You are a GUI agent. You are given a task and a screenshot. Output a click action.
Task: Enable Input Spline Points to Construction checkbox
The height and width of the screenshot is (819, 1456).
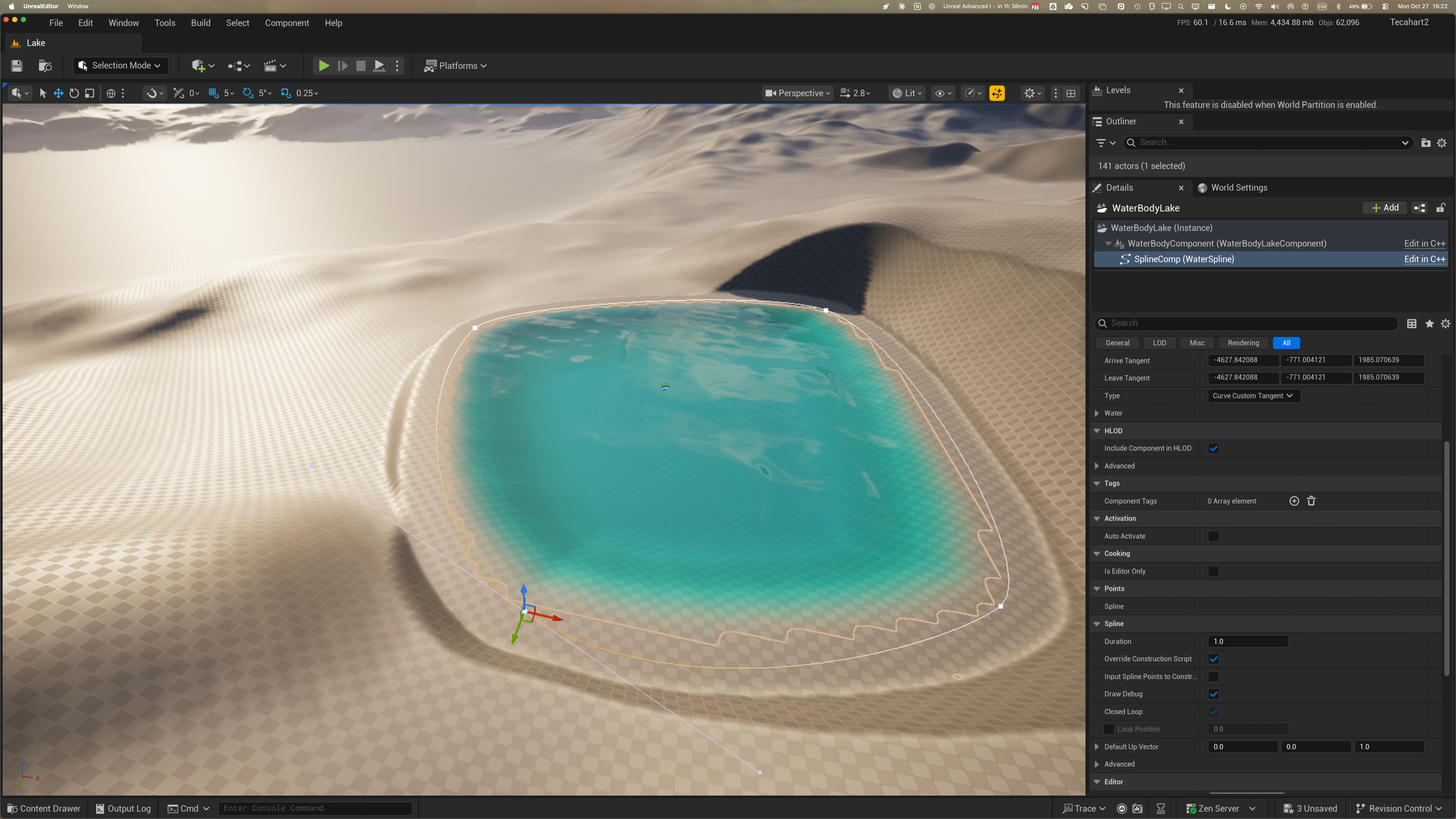(x=1214, y=677)
